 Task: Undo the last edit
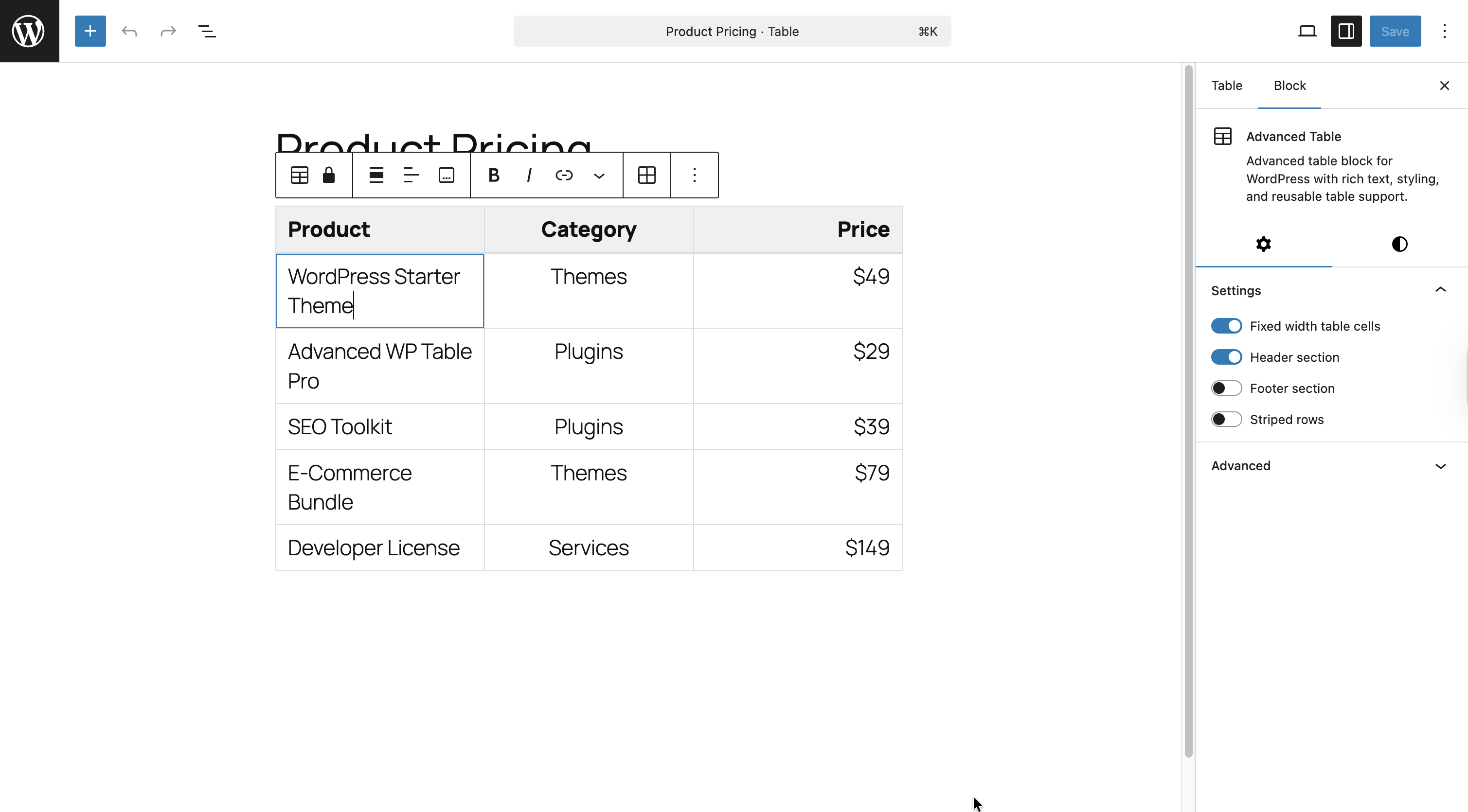point(129,31)
